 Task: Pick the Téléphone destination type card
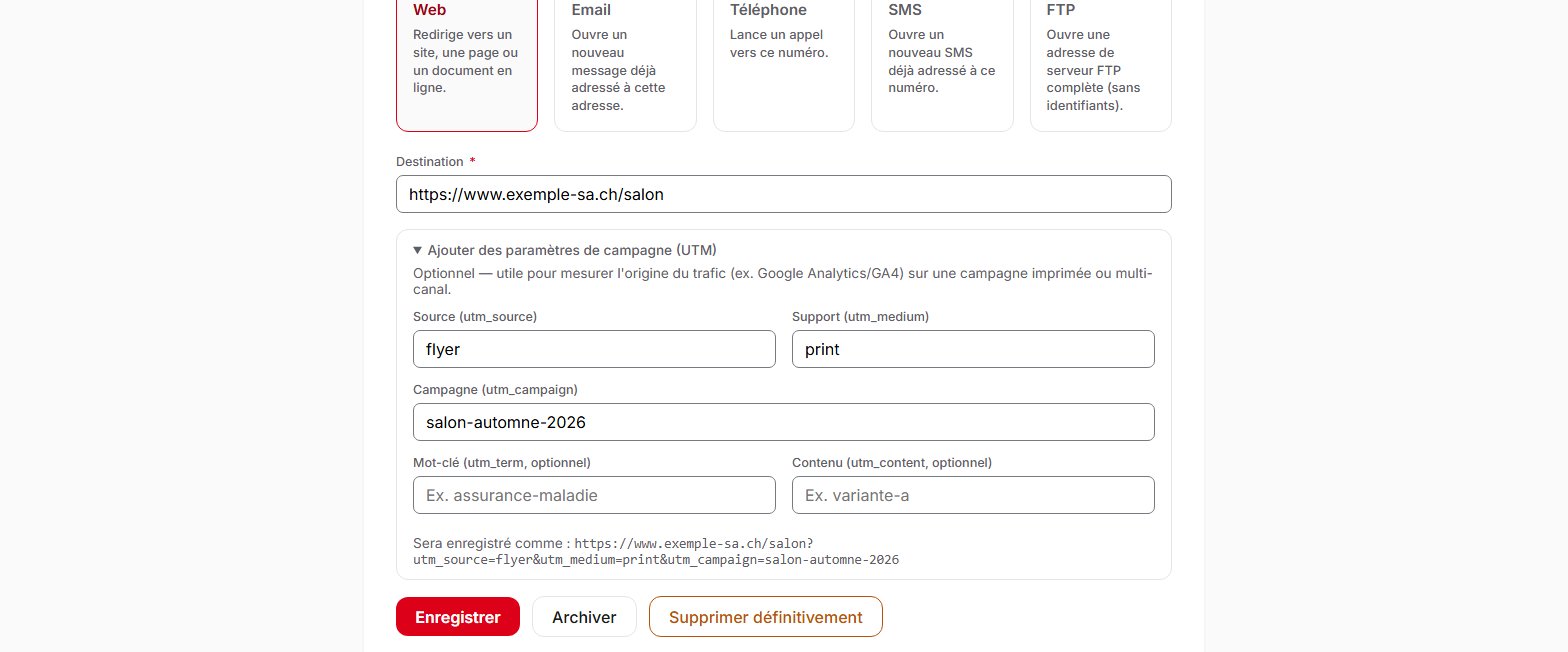(x=784, y=64)
